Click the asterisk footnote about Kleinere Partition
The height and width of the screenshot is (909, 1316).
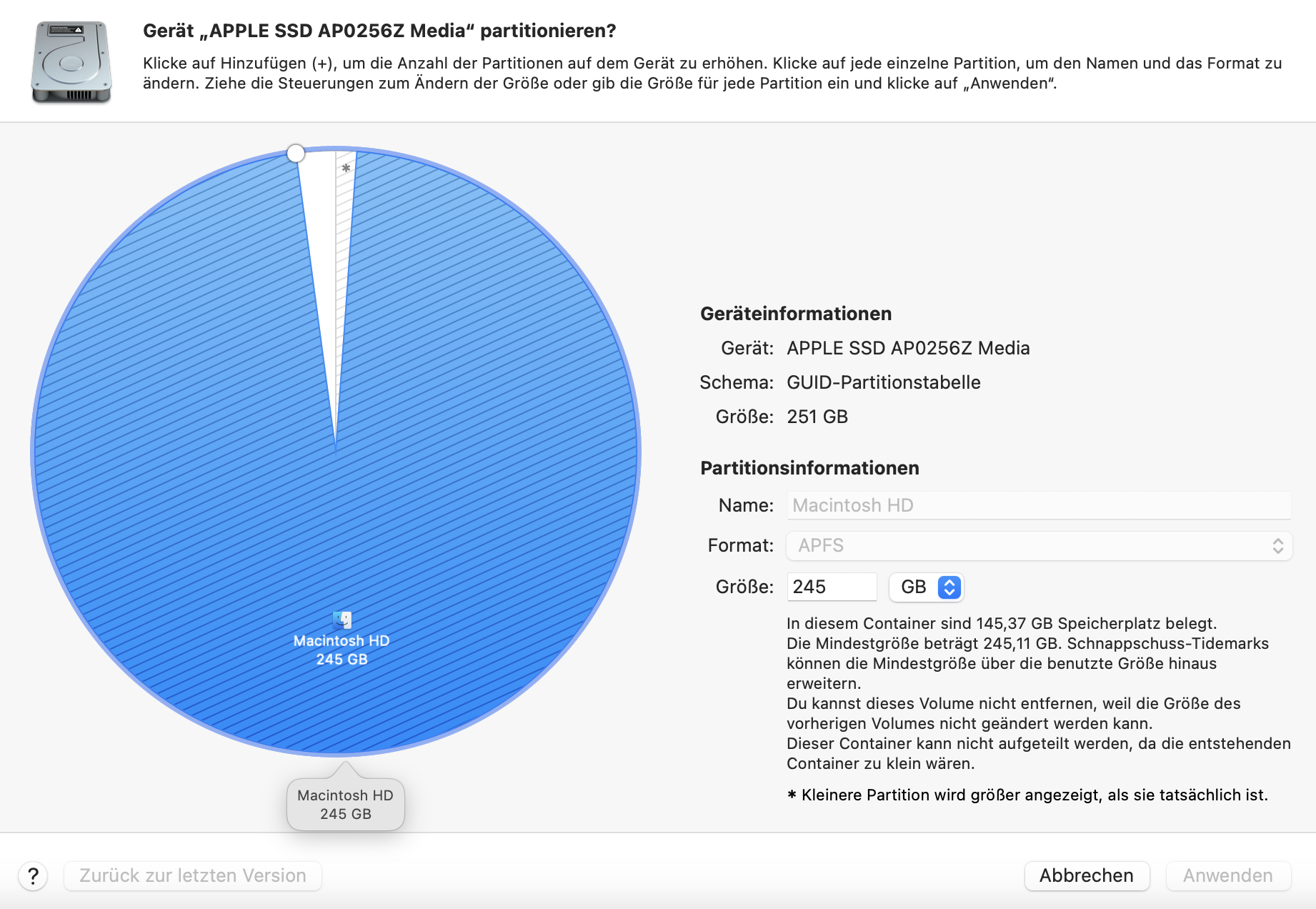[1027, 795]
